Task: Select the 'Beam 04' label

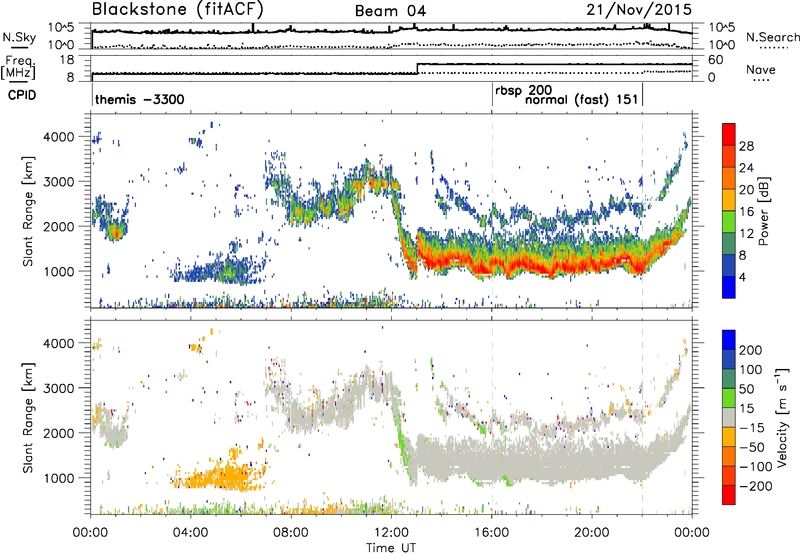Action: pos(390,11)
